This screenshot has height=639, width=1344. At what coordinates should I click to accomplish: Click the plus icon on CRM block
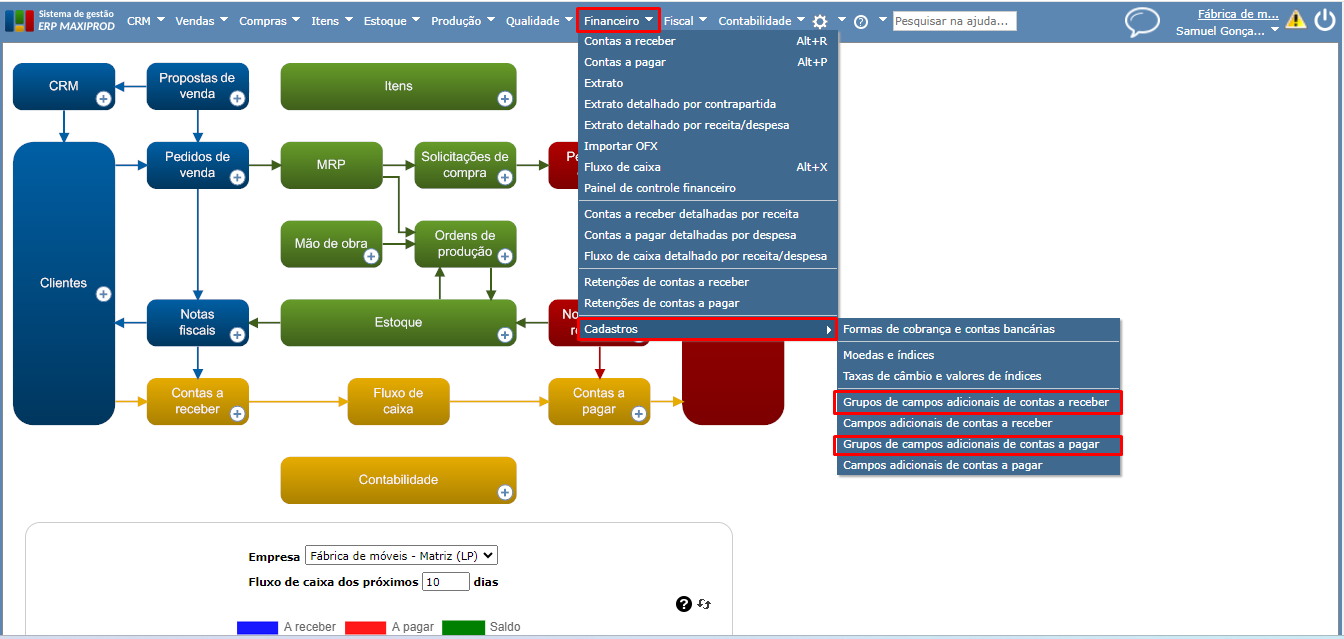pos(103,98)
